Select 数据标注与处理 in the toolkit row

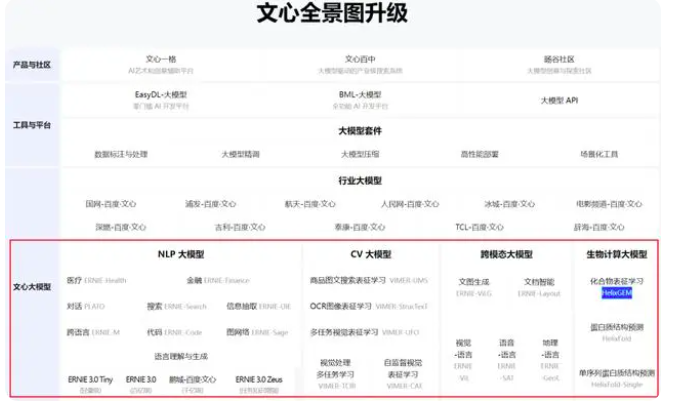coord(121,154)
